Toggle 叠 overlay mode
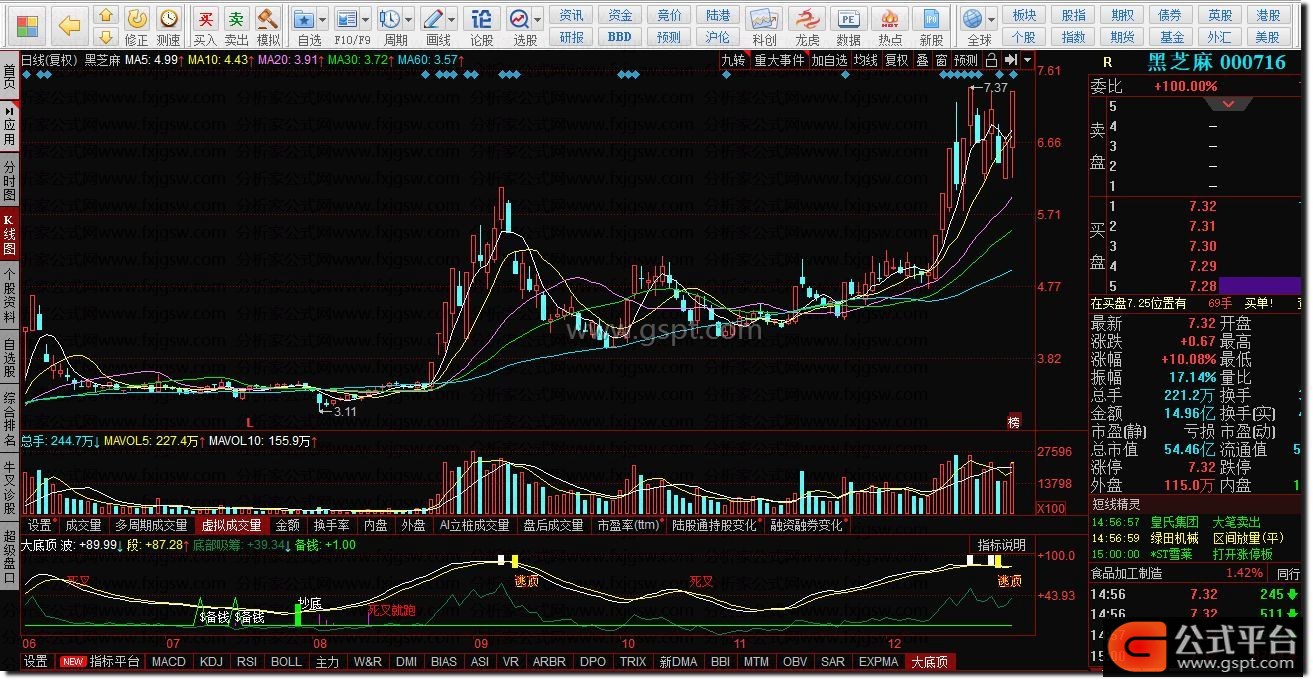The width and height of the screenshot is (1313, 680). (922, 60)
